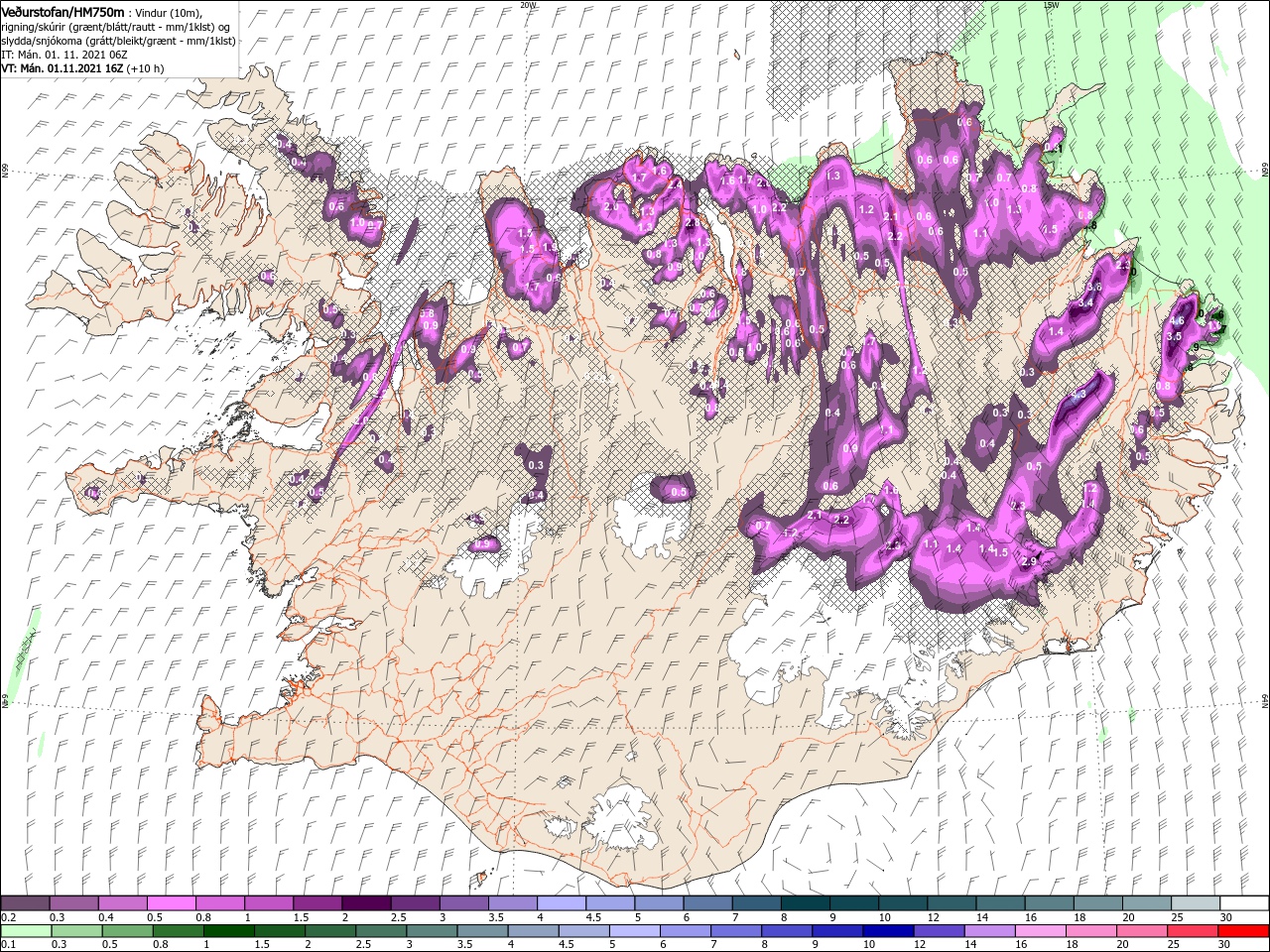The image size is (1270, 952).
Task: Select the snow legend 18 grey-teal swatch
Action: pyautogui.click(x=1098, y=902)
